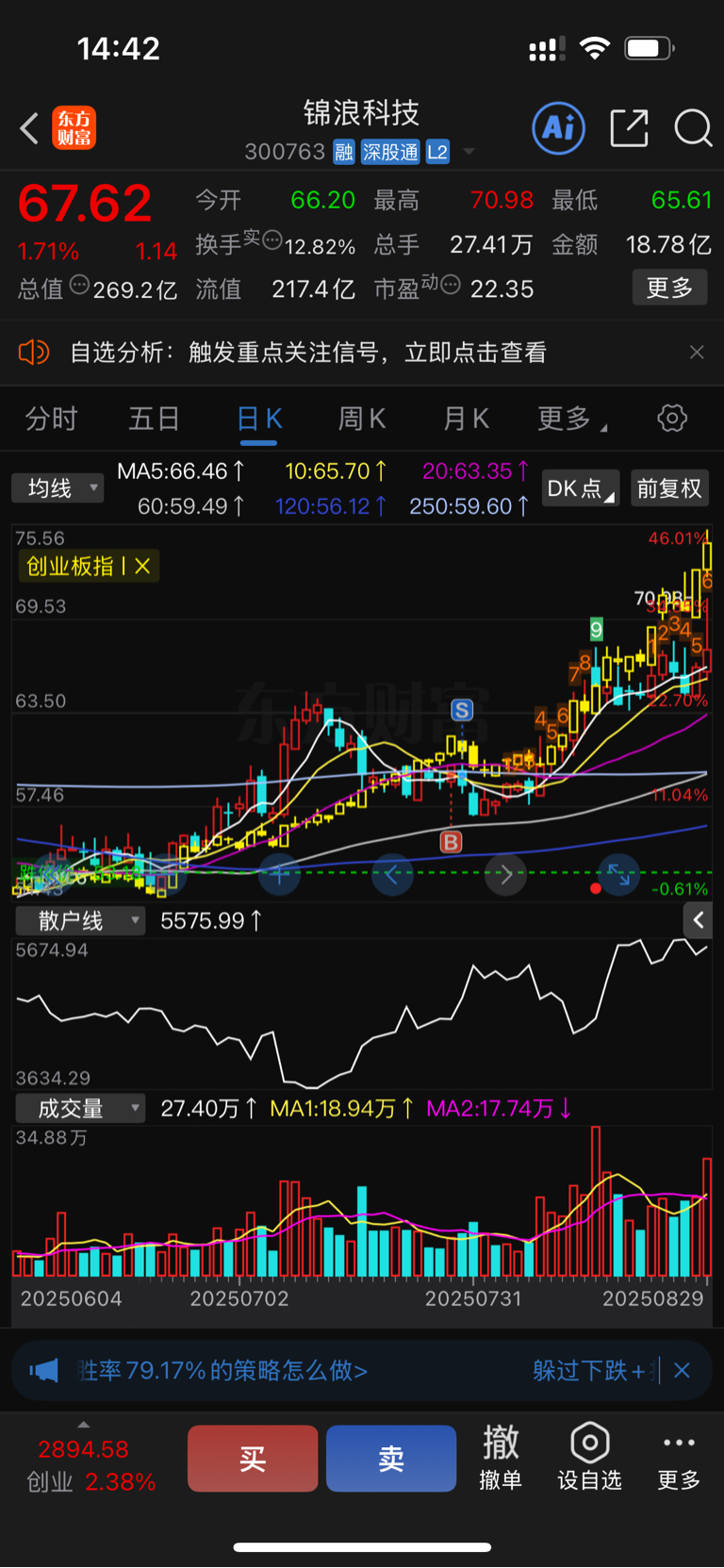Tap the speaker announcement icon
724x1568 pixels.
coord(33,353)
